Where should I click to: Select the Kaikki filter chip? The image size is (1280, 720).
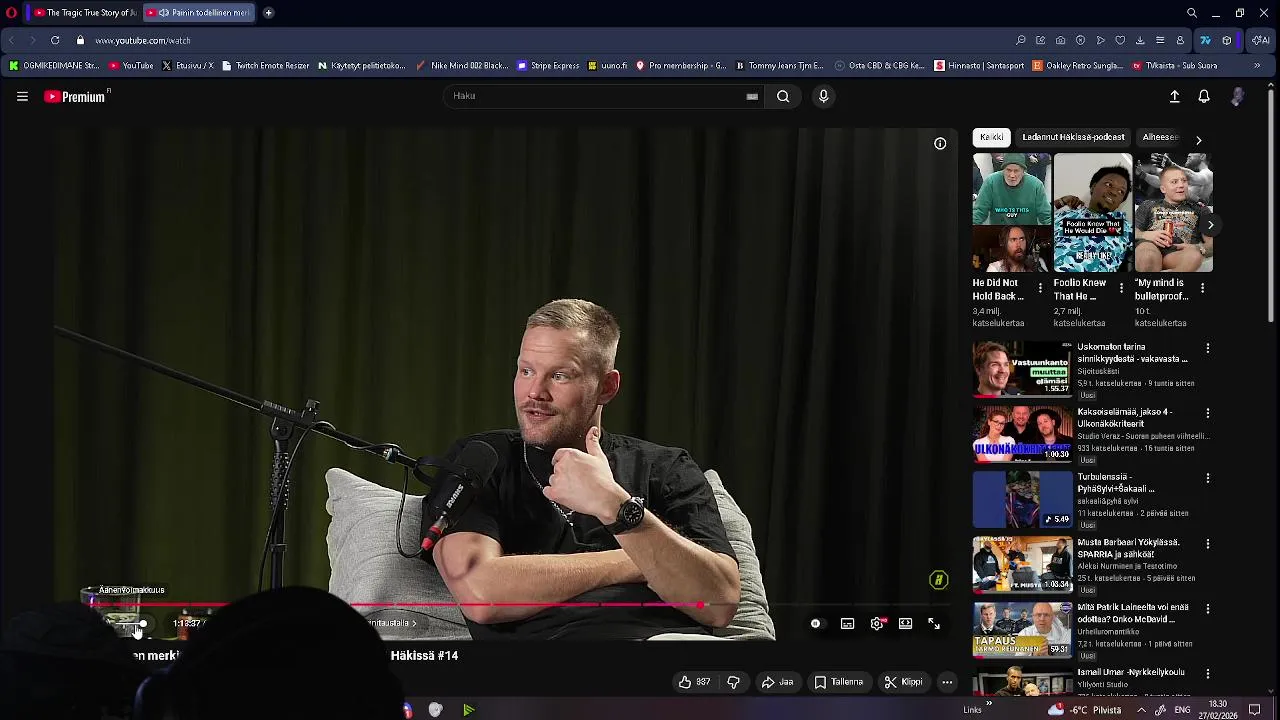point(991,137)
